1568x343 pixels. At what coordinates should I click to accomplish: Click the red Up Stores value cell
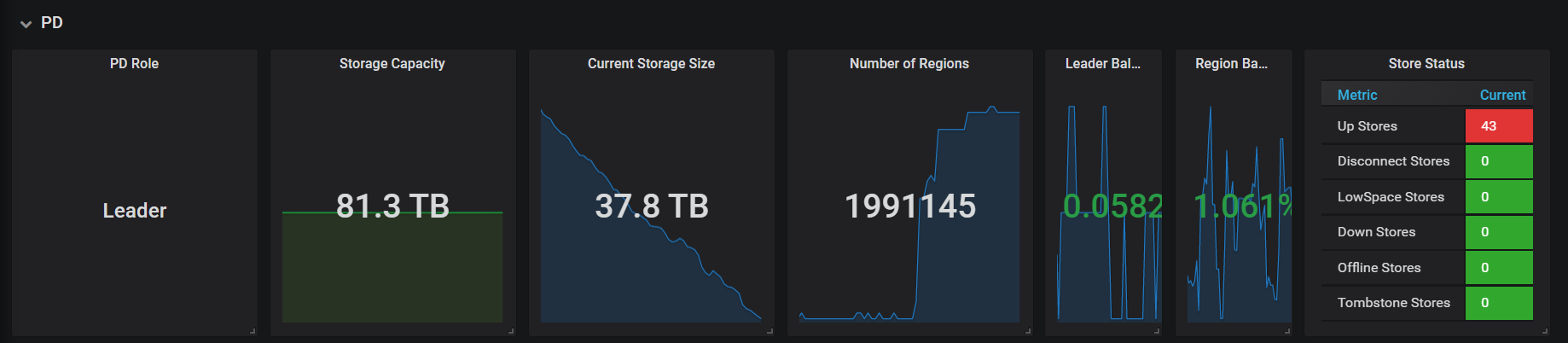tap(1498, 126)
